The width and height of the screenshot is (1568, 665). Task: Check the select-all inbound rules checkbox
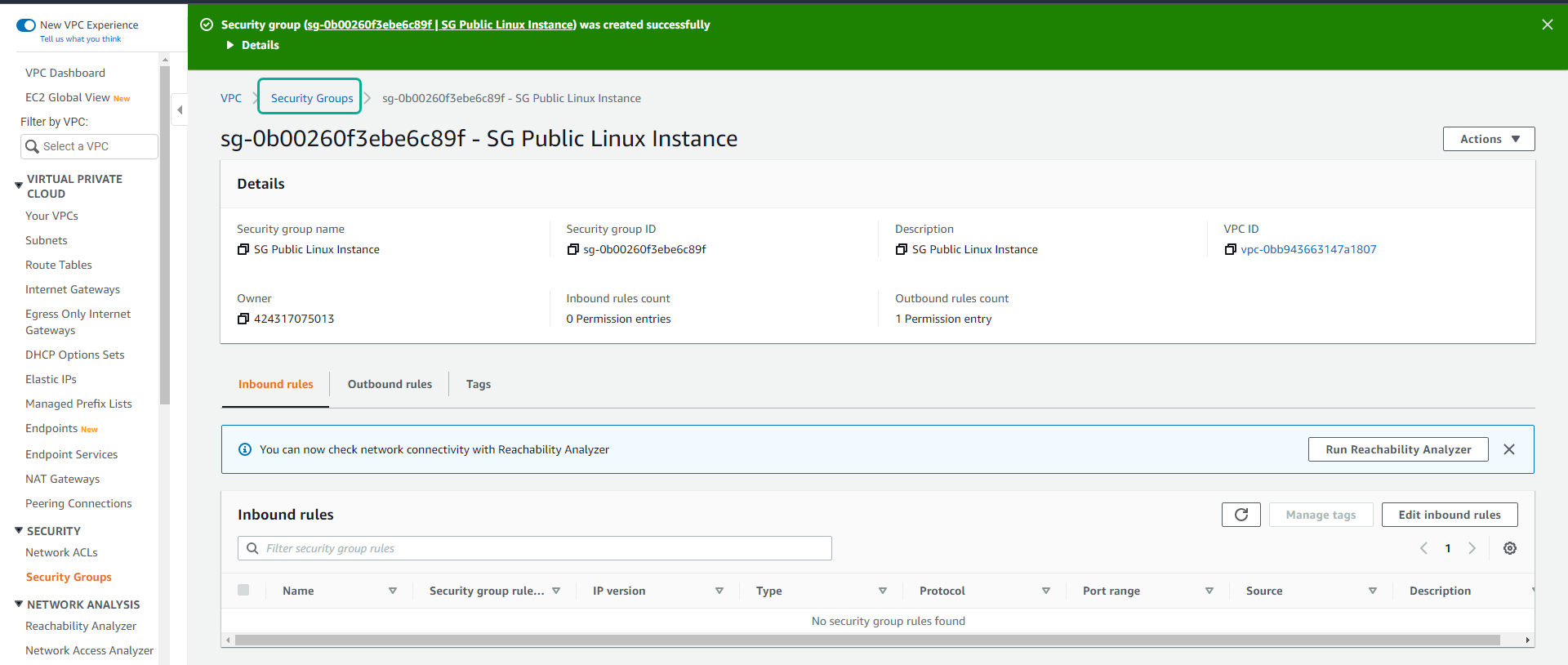click(243, 590)
